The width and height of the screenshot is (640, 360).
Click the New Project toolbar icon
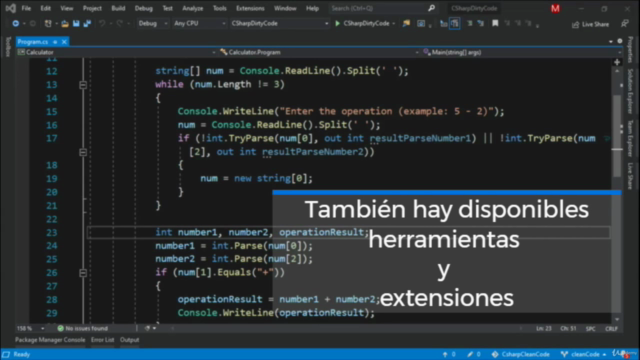(48, 24)
